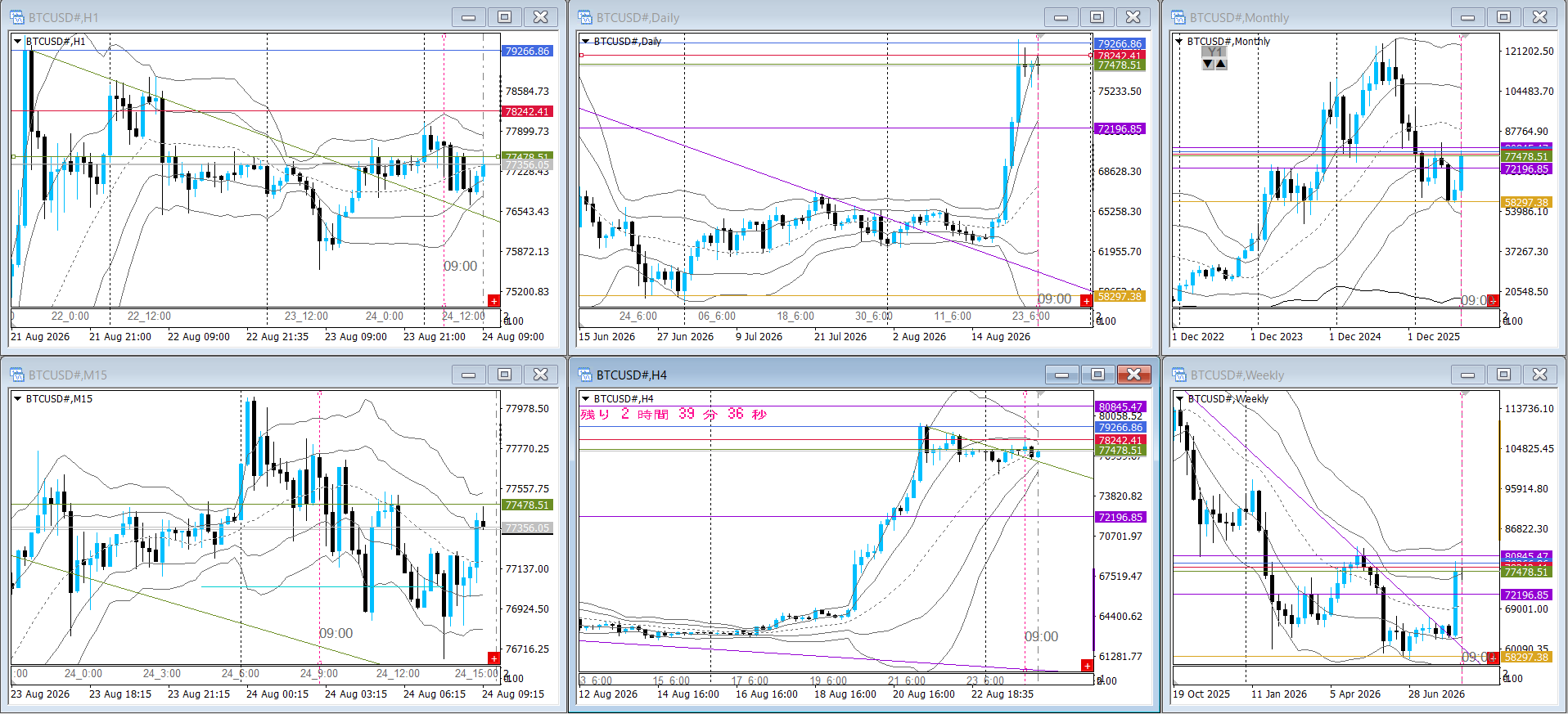Click the blue 79266.86 price label in H1 chart
1568x714 pixels.
coord(527,51)
